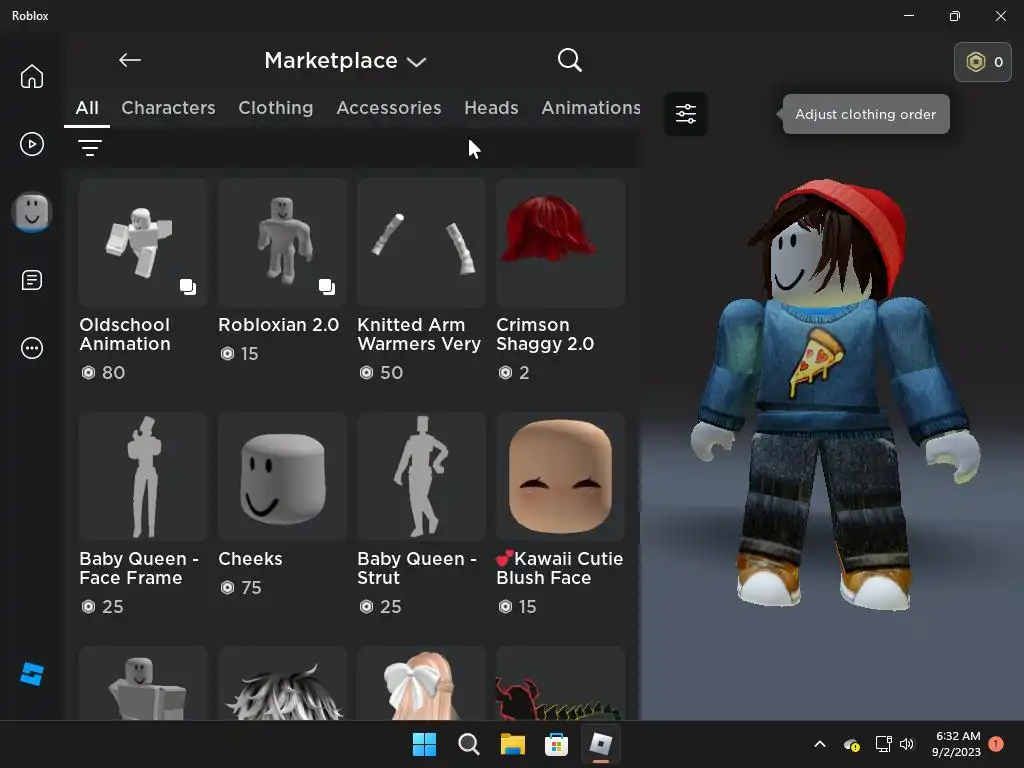Open the Marketplace search magnifier
Screen dimensions: 1024x768
click(569, 60)
